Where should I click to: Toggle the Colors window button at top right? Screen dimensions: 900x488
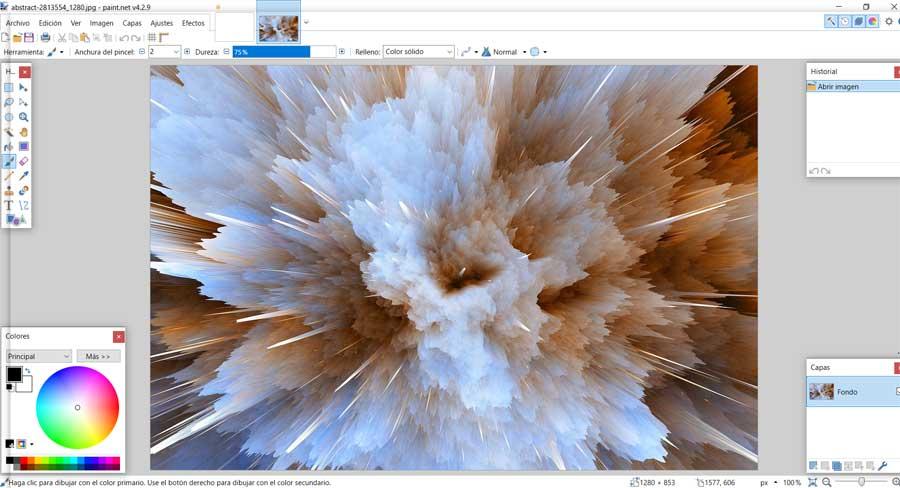872,22
